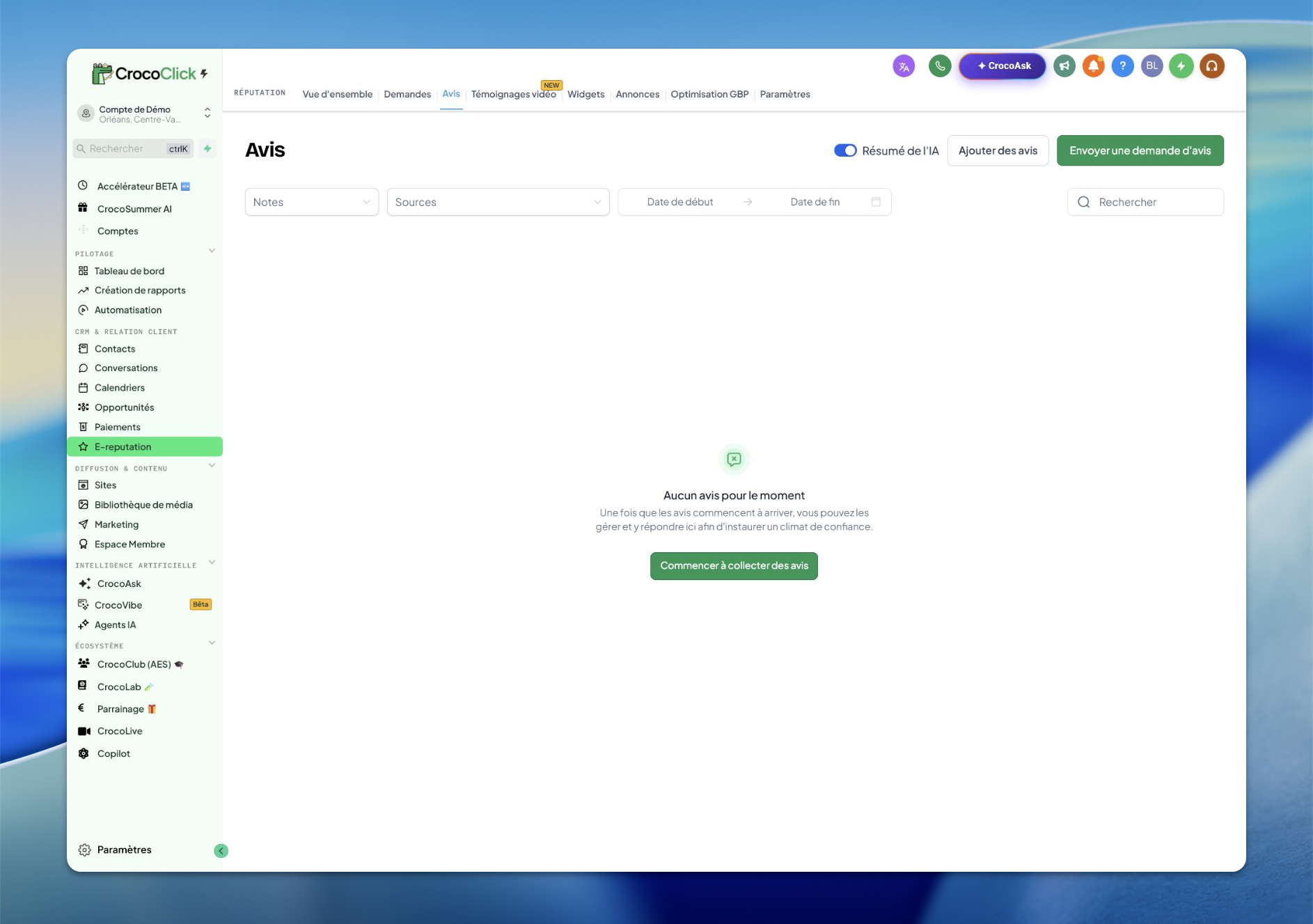The image size is (1313, 924).
Task: Open the blue help question mark
Action: point(1123,66)
